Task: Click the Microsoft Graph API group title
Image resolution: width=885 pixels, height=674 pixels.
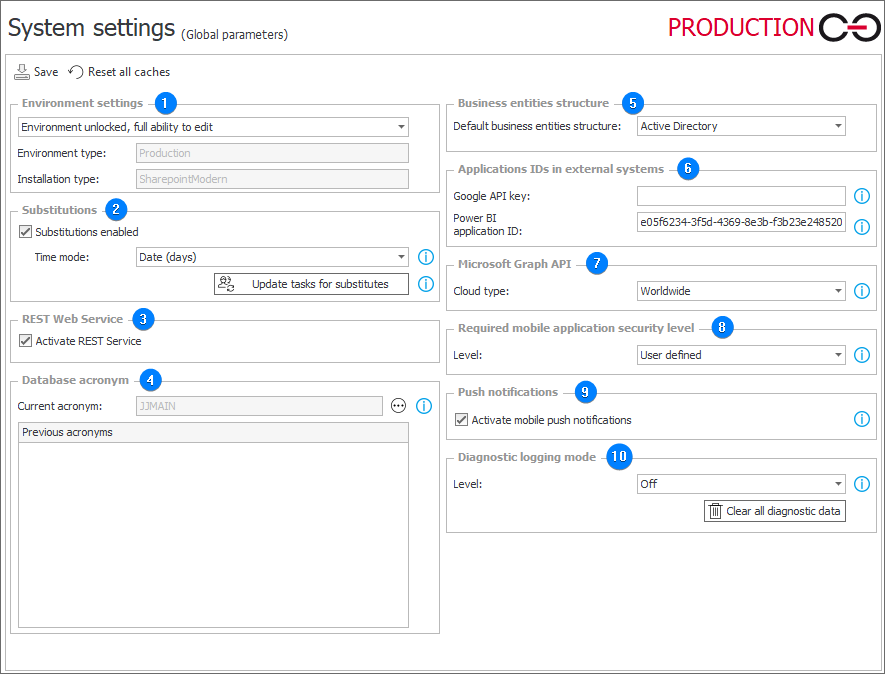Action: point(514,264)
